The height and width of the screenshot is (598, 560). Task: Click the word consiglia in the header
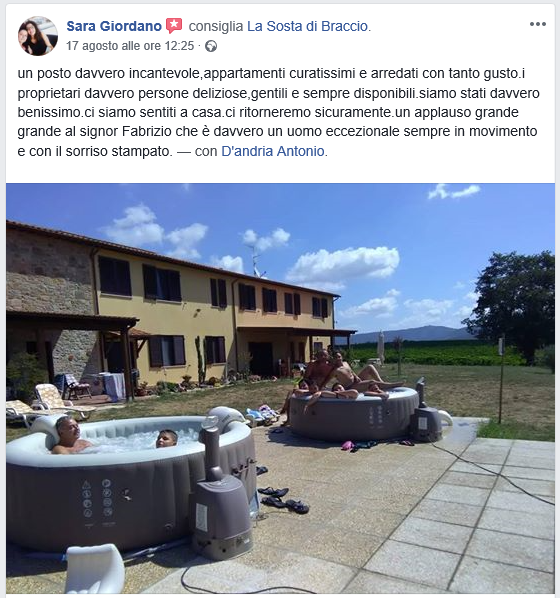click(x=216, y=26)
